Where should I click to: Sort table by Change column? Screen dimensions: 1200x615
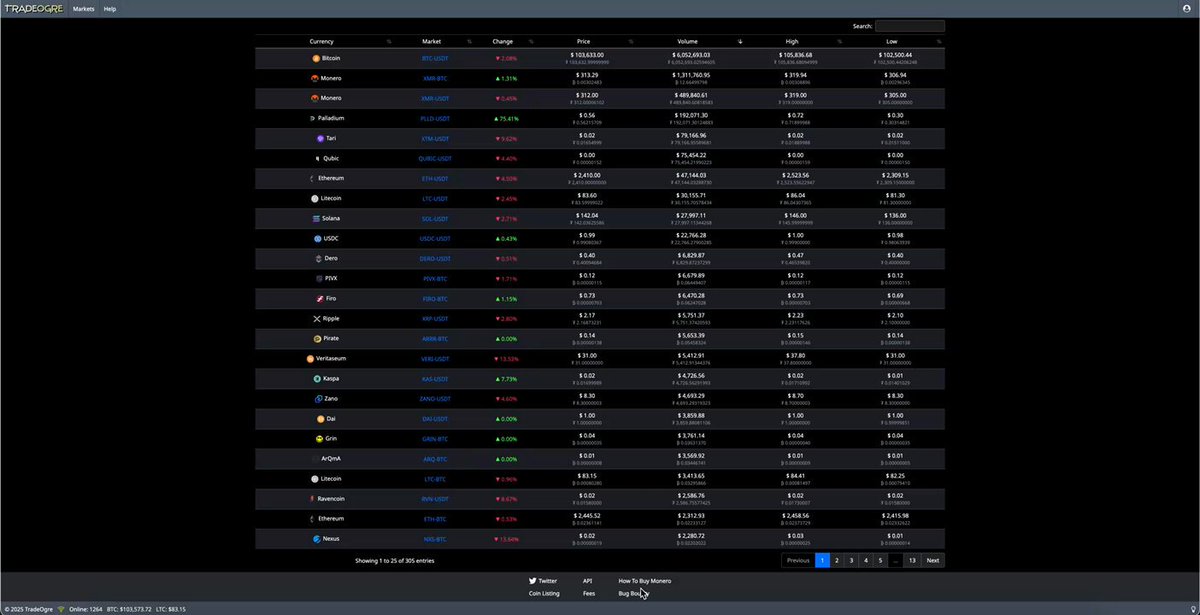point(503,41)
